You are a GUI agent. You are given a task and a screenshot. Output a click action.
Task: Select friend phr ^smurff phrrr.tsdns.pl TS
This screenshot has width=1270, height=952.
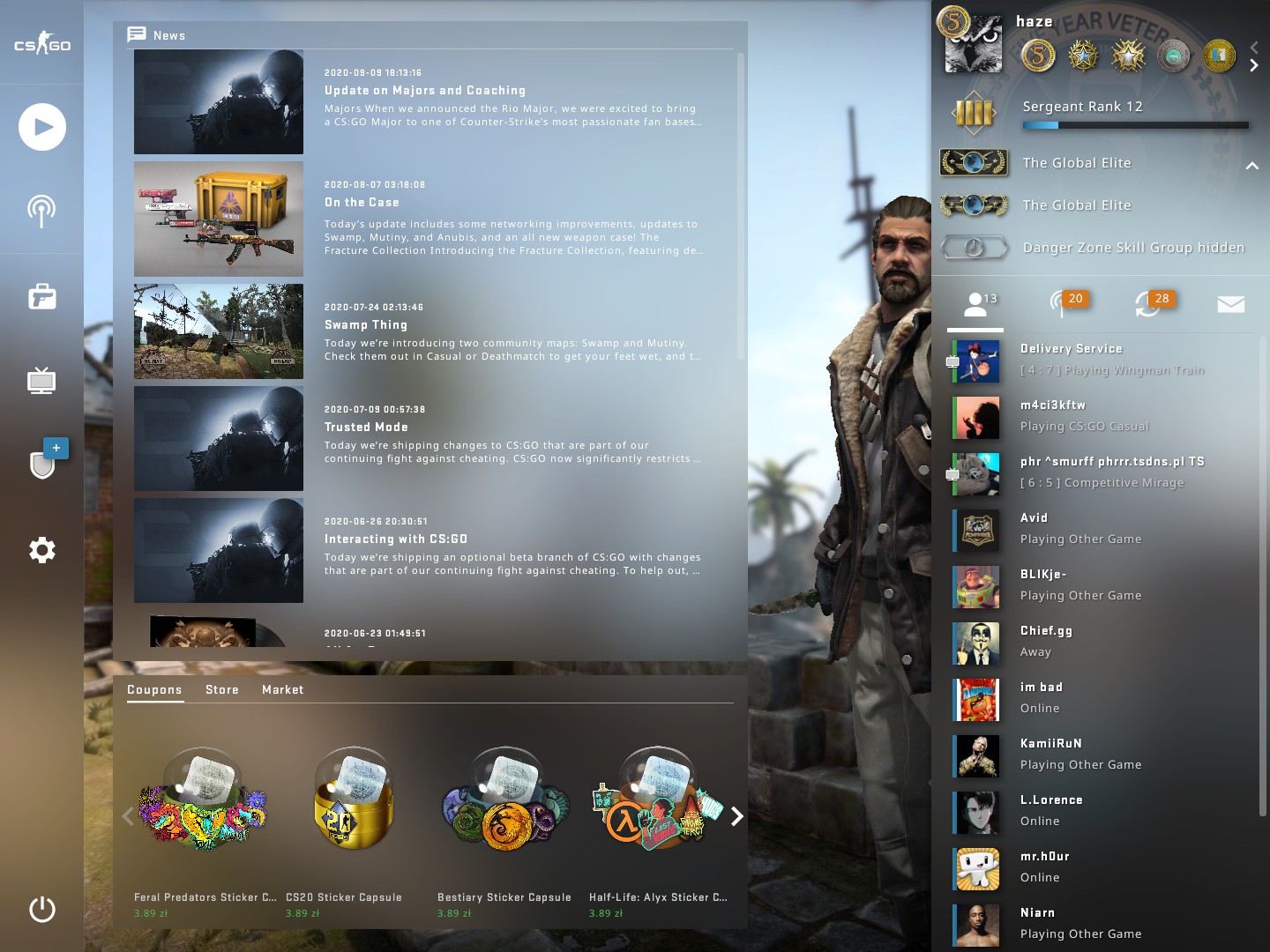tap(1102, 473)
